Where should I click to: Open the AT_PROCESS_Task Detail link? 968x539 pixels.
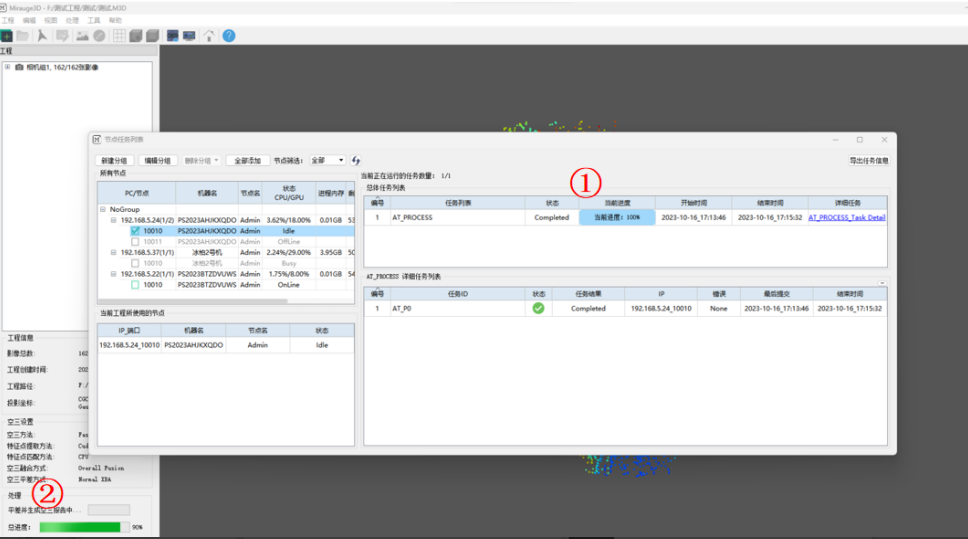click(846, 217)
